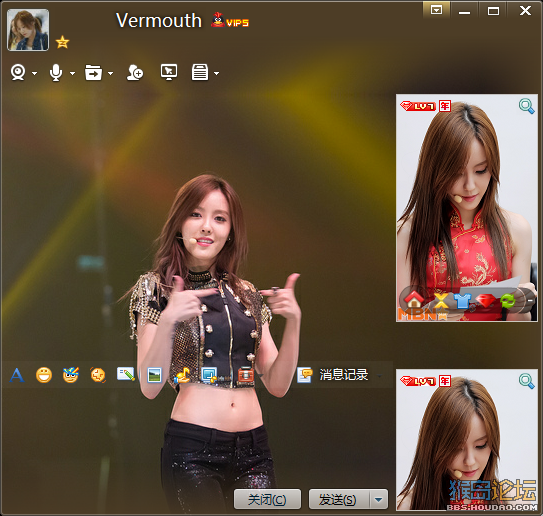The width and height of the screenshot is (543, 516).
Task: Click the add contact to discussion icon
Action: 135,72
